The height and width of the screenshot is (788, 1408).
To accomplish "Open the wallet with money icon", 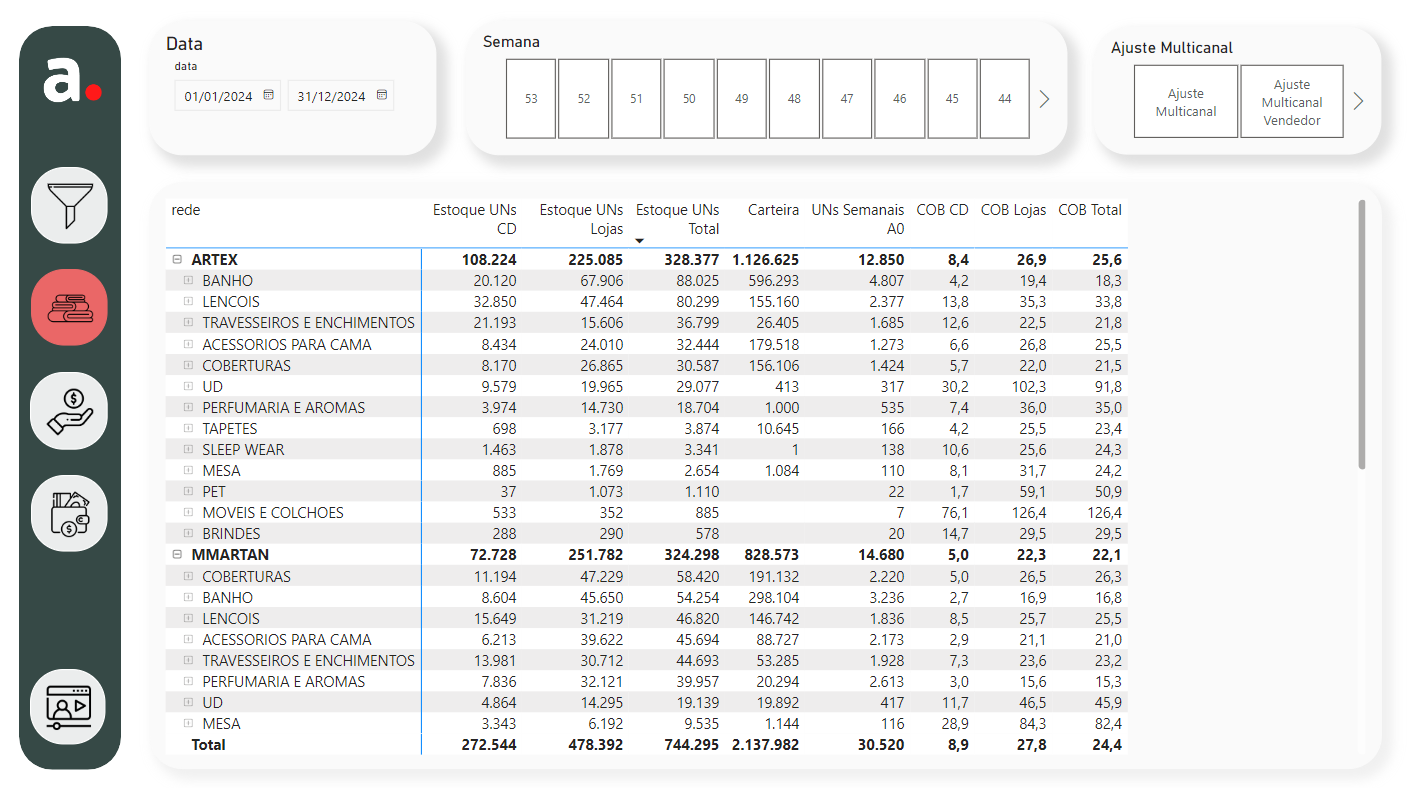I will click(69, 513).
